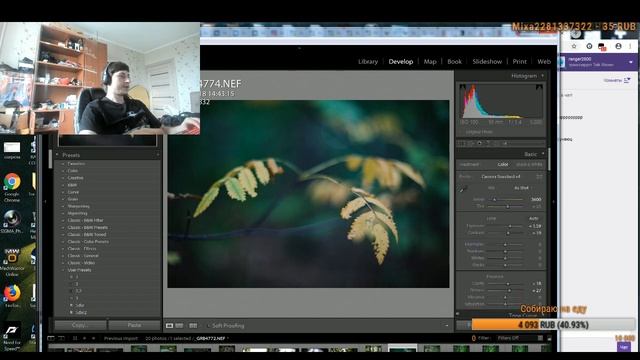Go back with the filmstrip left arrow
This screenshot has width=640, height=360.
pos(84,338)
